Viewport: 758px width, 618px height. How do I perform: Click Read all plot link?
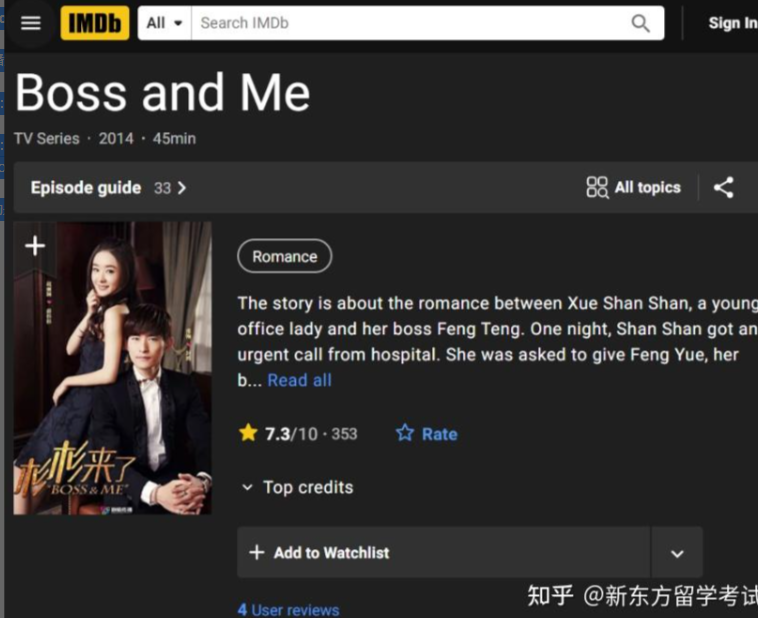click(x=300, y=380)
